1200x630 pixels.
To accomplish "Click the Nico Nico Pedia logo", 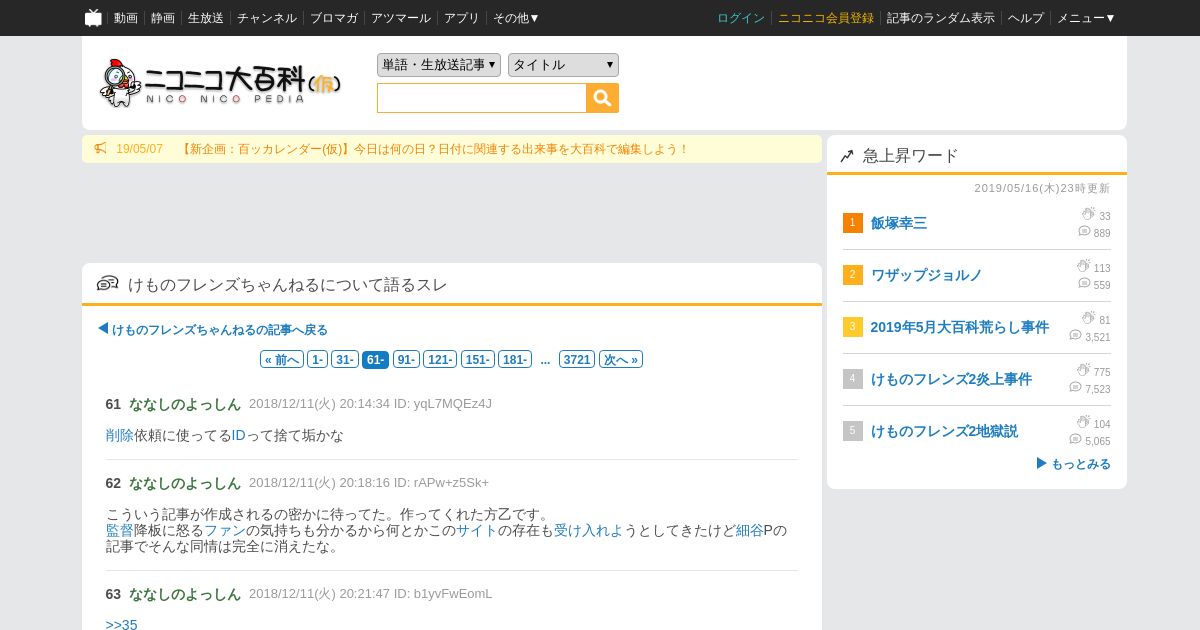I will tap(220, 83).
